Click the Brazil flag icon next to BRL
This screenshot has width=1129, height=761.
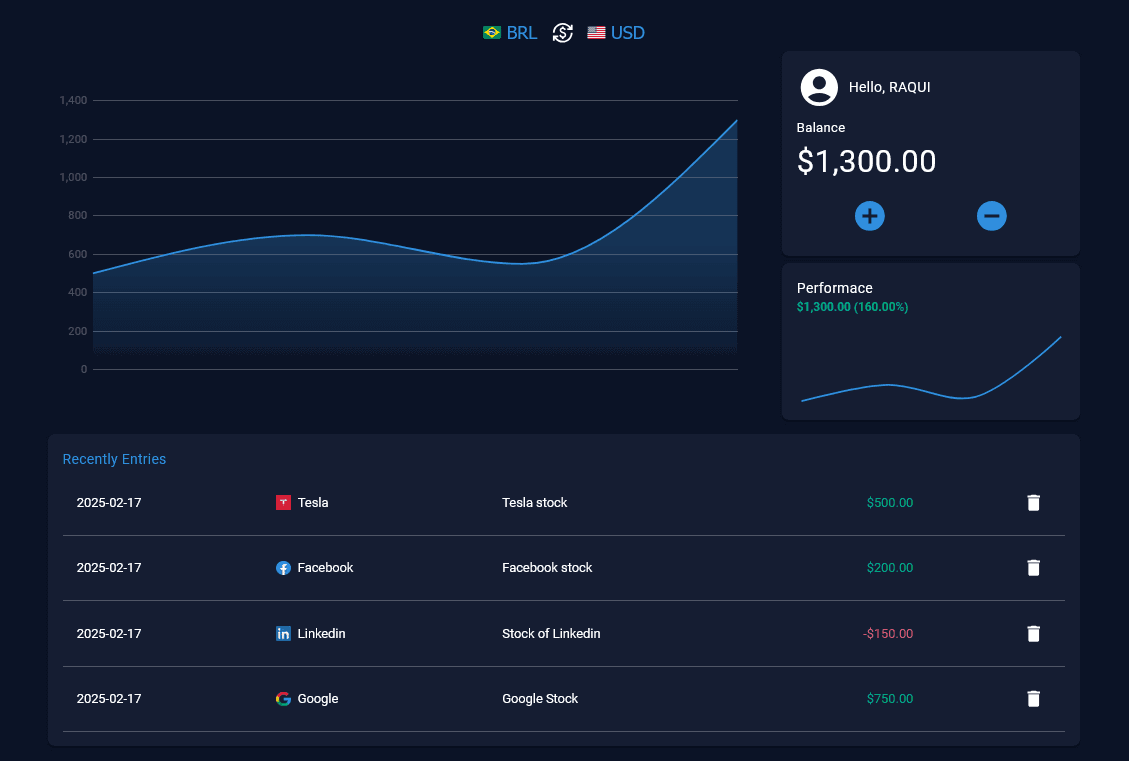491,32
